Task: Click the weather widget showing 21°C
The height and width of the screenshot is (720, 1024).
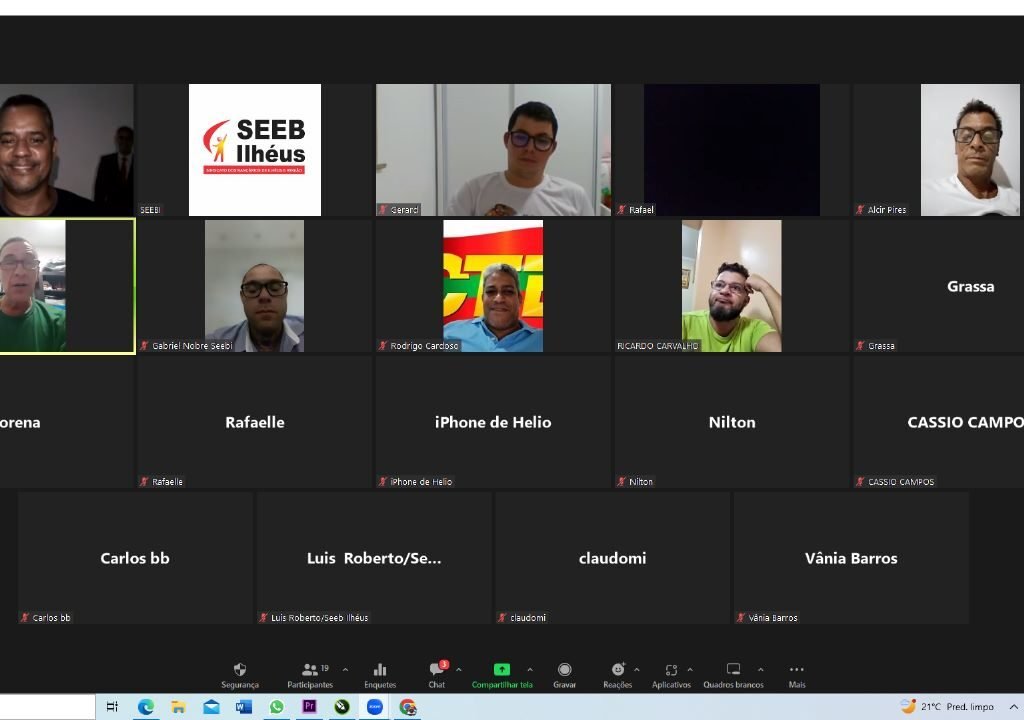Action: tap(946, 707)
